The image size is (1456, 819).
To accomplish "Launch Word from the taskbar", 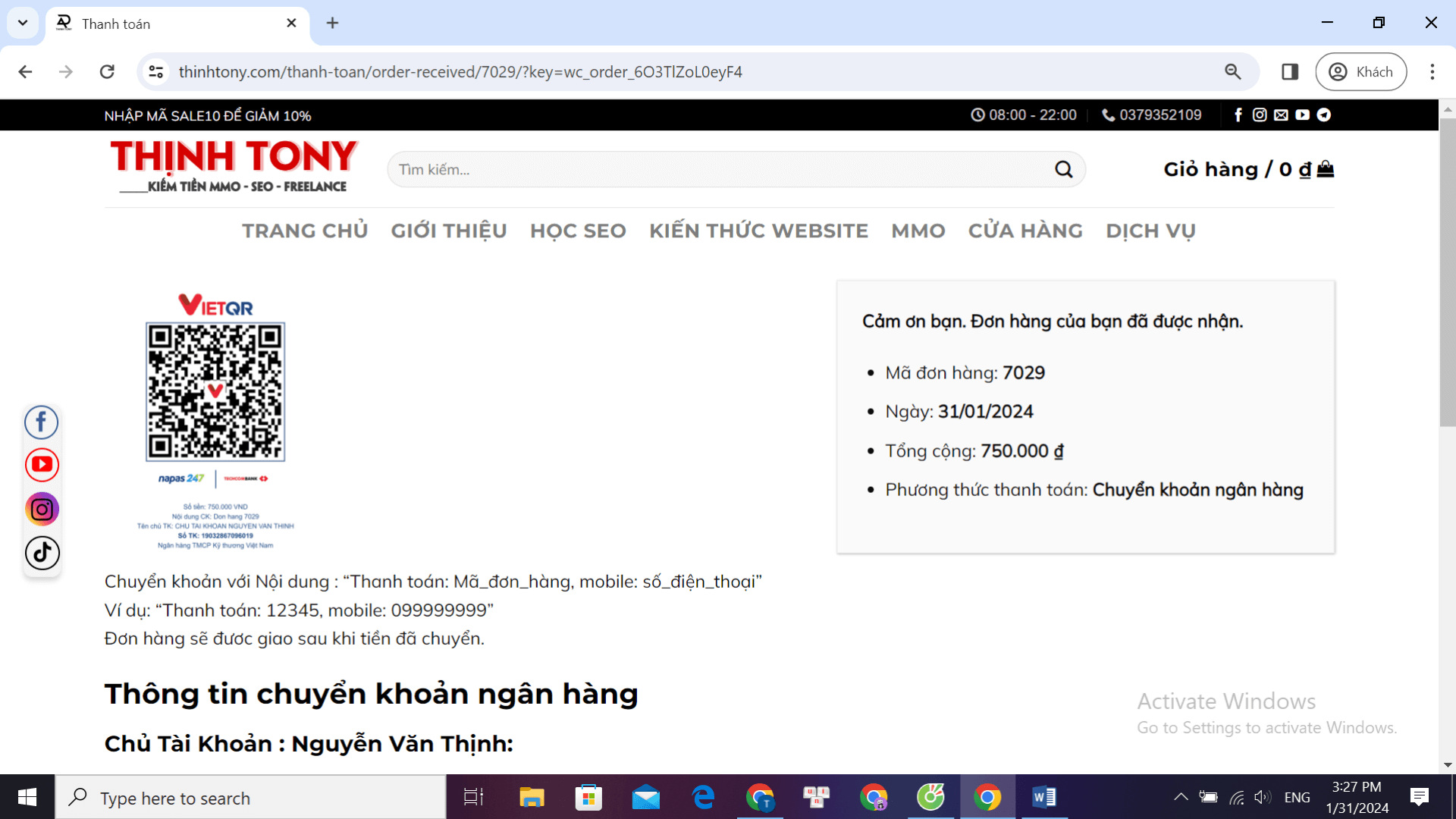I will click(1043, 797).
